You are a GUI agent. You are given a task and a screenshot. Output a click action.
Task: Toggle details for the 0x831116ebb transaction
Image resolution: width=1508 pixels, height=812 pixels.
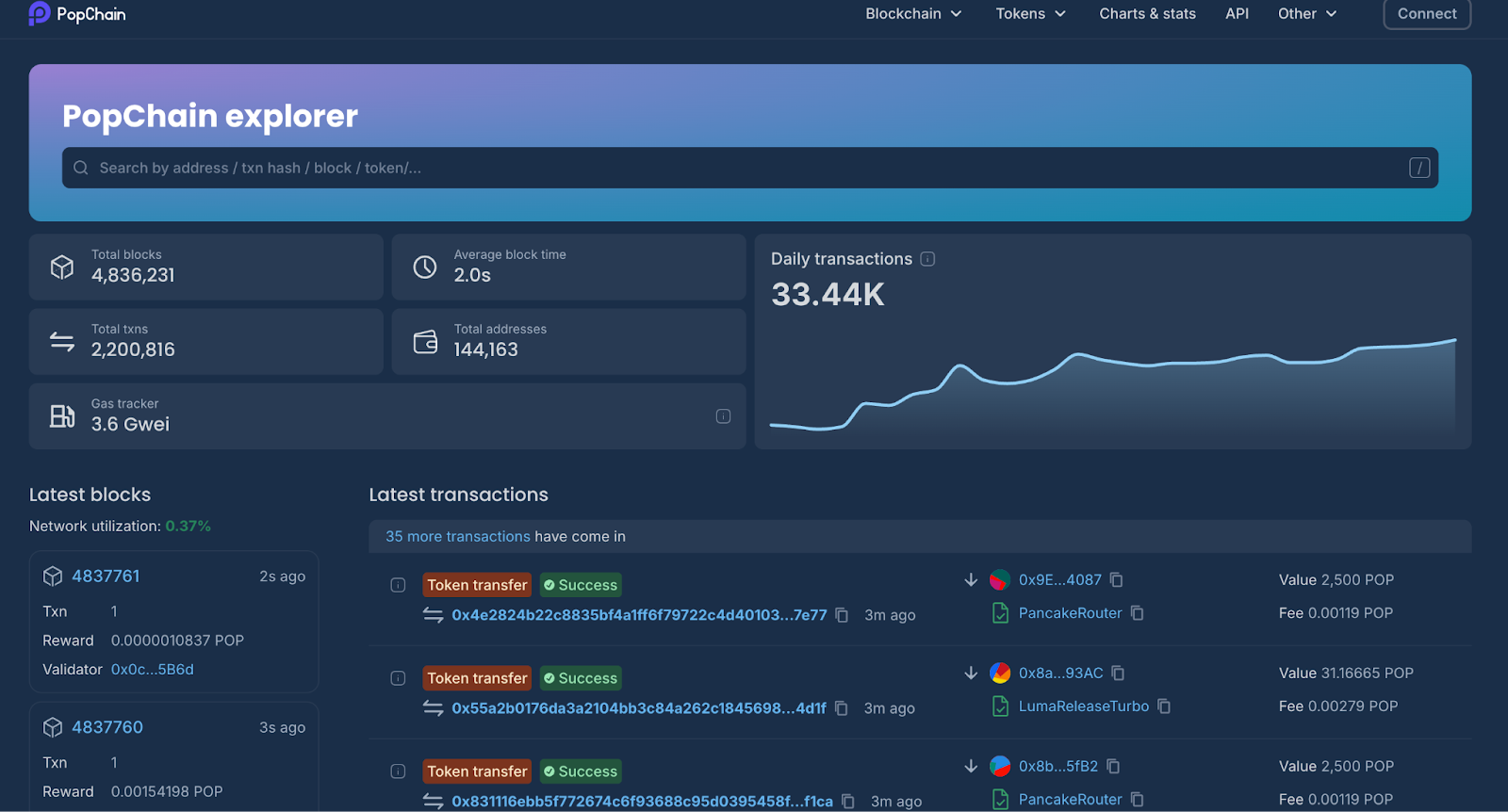[398, 771]
